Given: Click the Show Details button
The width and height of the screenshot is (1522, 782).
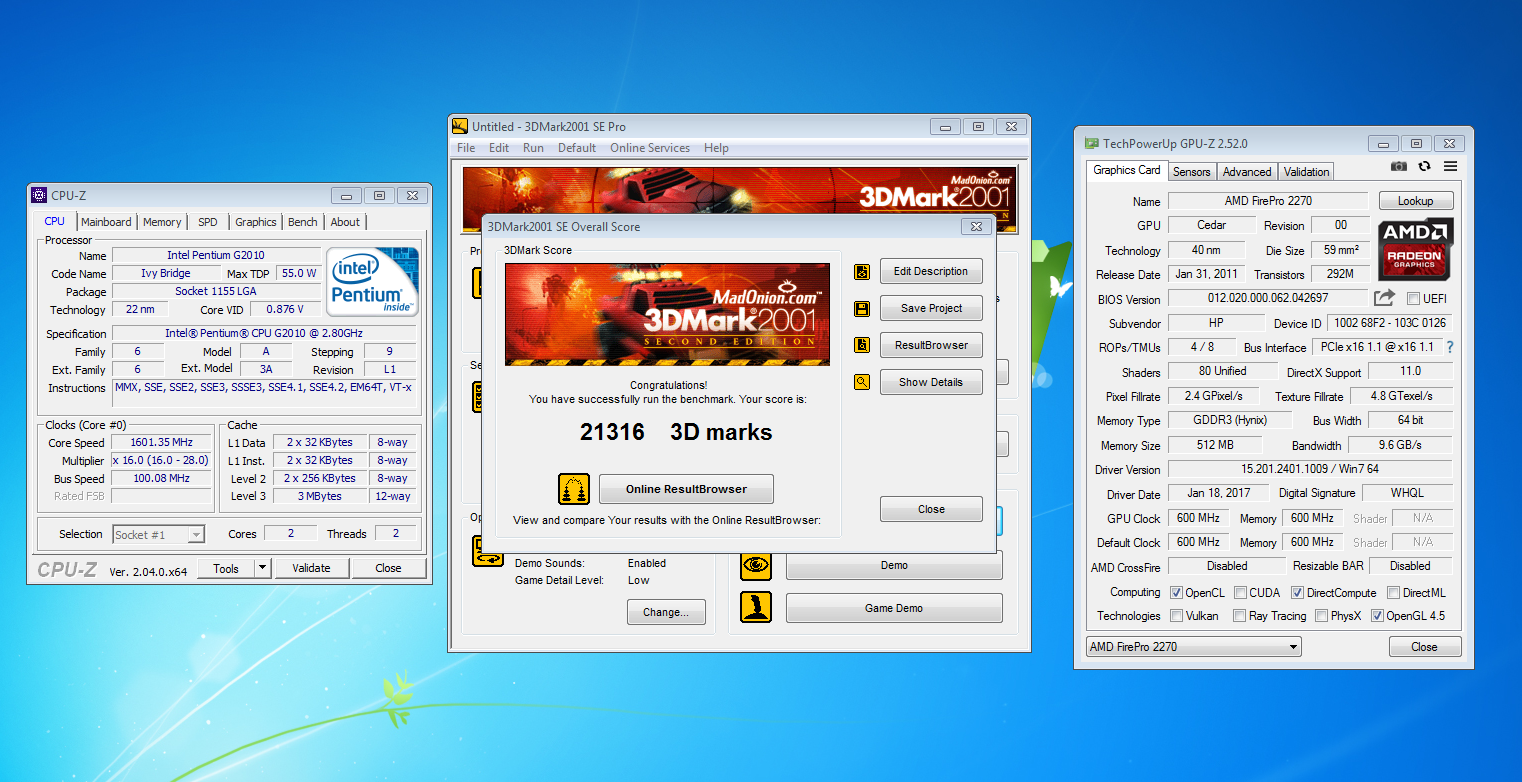Looking at the screenshot, I should tap(931, 382).
